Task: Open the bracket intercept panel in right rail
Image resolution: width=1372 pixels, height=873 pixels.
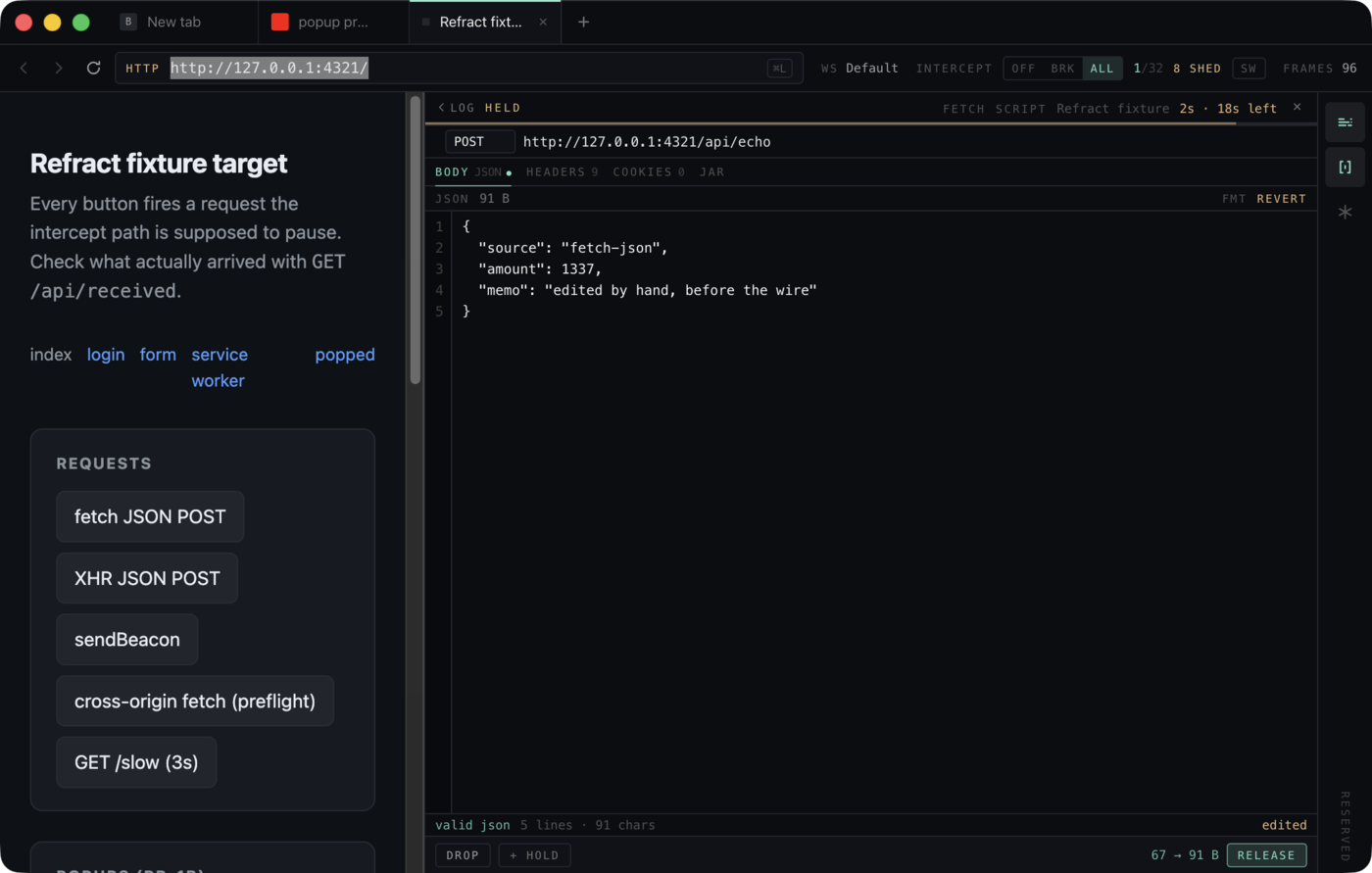Action: coord(1345,168)
